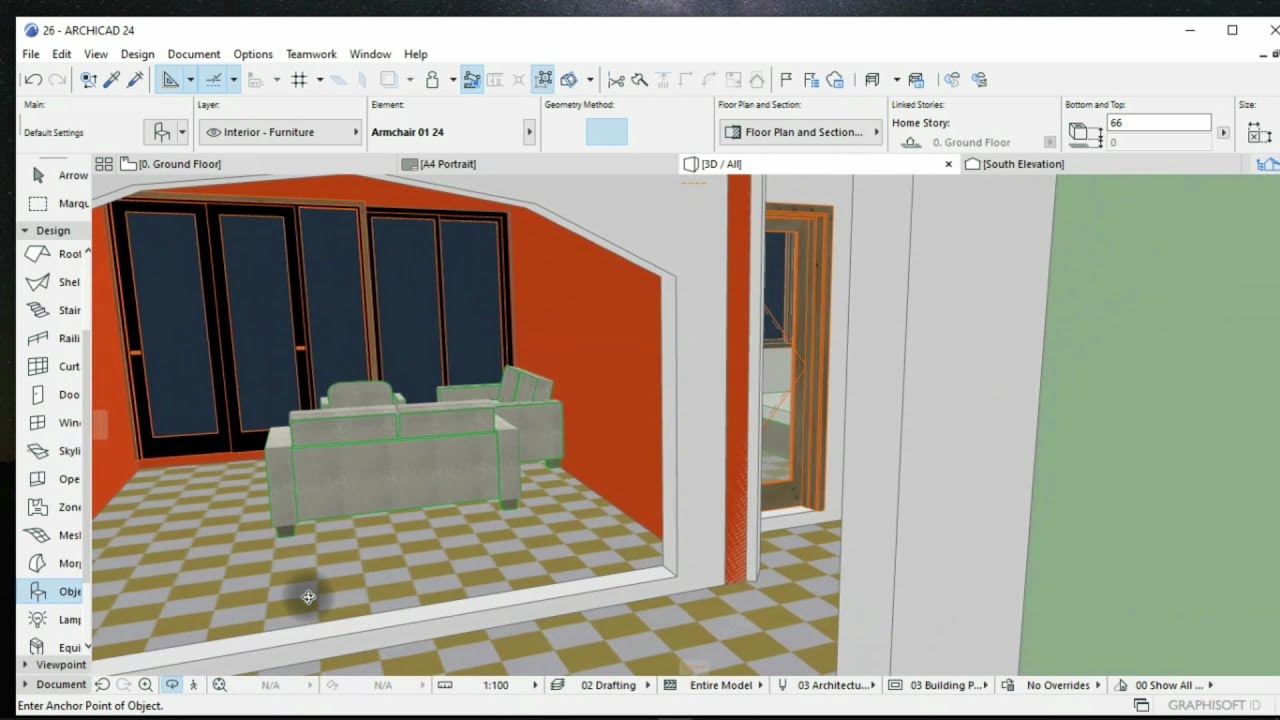The height and width of the screenshot is (720, 1280).
Task: Open the File menu
Action: (31, 54)
